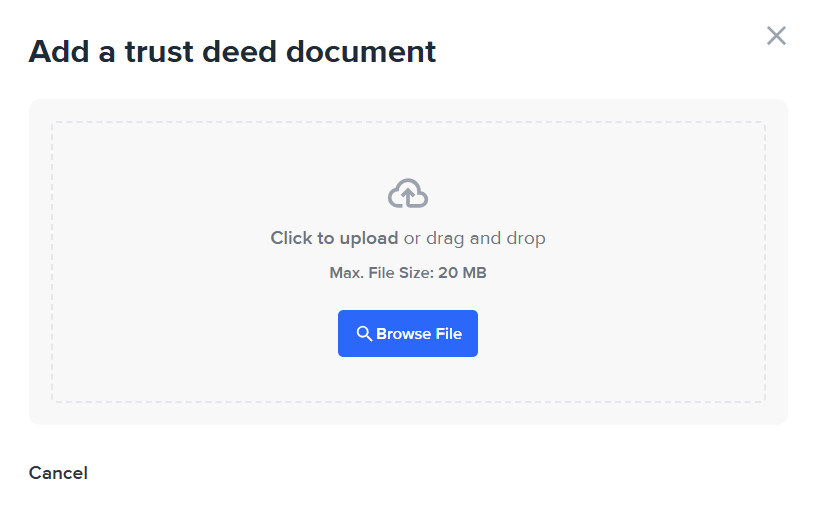The height and width of the screenshot is (515, 817).
Task: Click the 'Browse File' label text
Action: pyautogui.click(x=419, y=334)
